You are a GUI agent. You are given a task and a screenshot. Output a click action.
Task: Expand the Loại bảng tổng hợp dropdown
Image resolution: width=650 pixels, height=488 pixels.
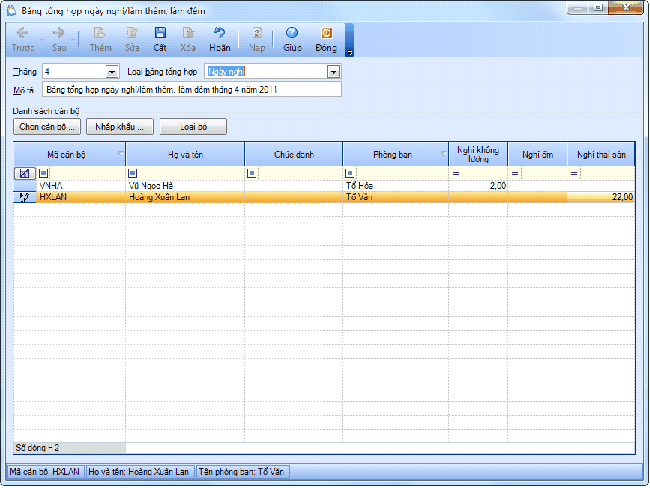[333, 72]
